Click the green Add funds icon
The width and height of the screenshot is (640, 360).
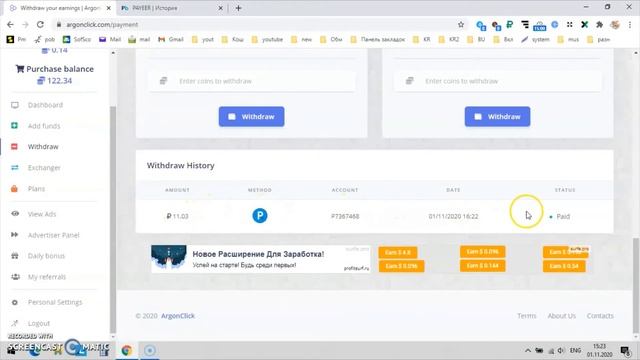(x=14, y=125)
